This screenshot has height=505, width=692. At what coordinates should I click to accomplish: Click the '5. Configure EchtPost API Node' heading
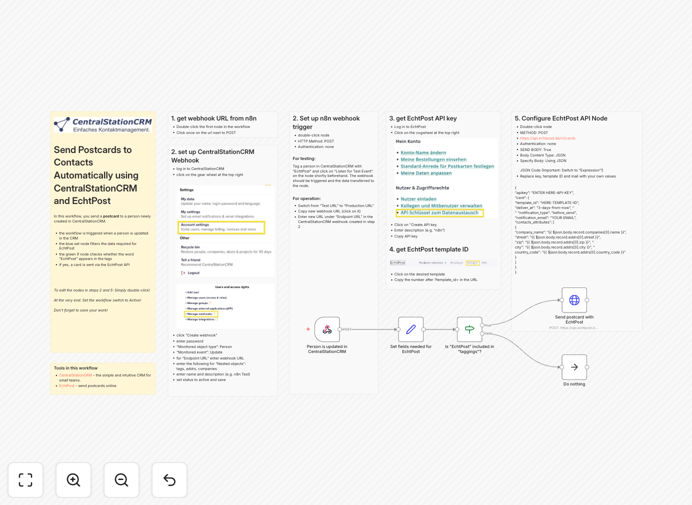(561, 118)
